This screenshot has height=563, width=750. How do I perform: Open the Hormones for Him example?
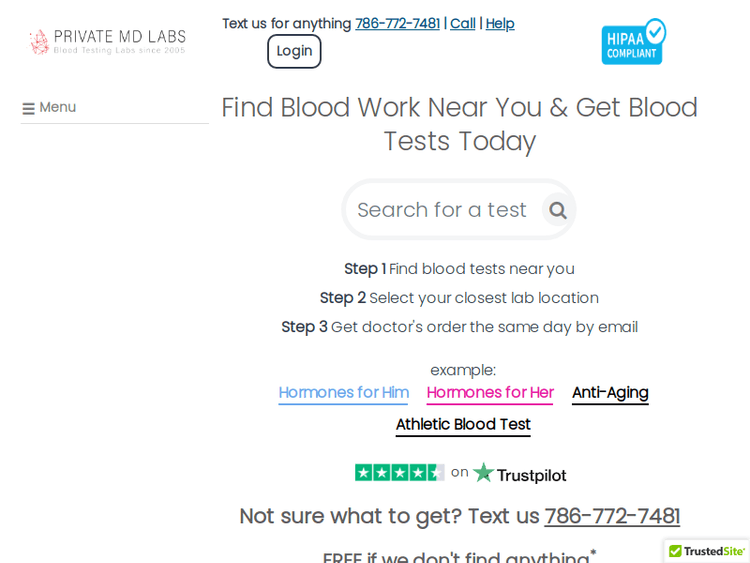[343, 392]
